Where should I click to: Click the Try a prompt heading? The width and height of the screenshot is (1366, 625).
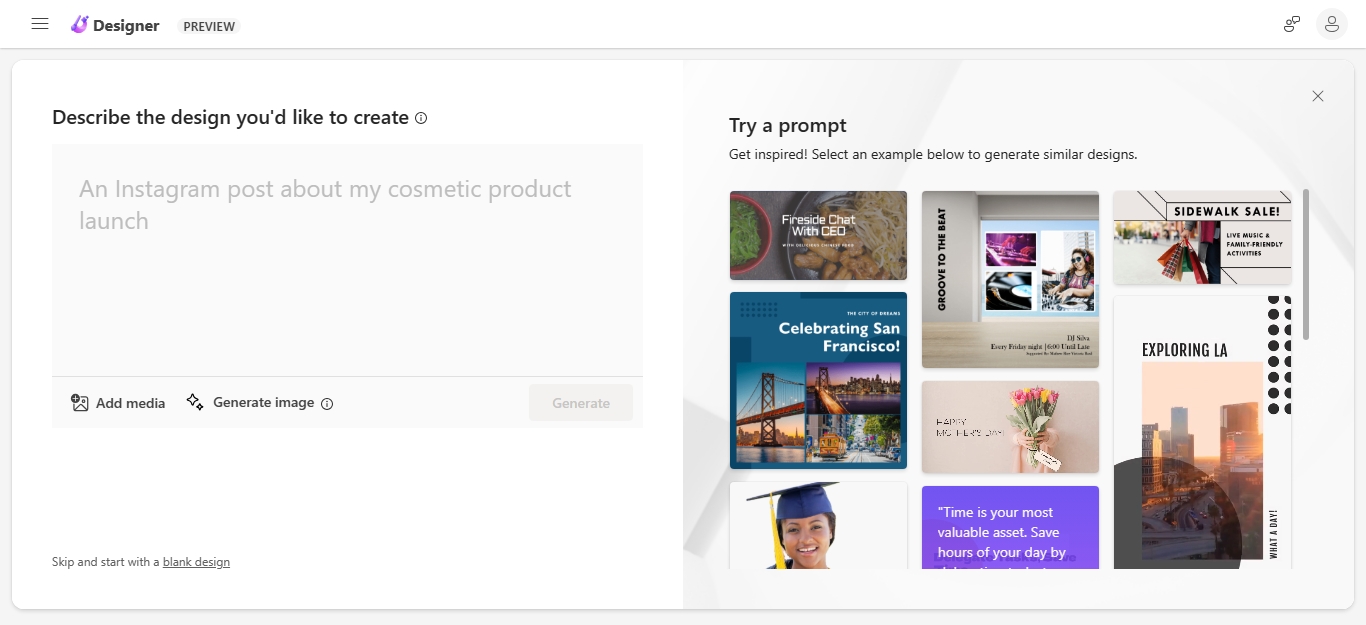pyautogui.click(x=788, y=125)
